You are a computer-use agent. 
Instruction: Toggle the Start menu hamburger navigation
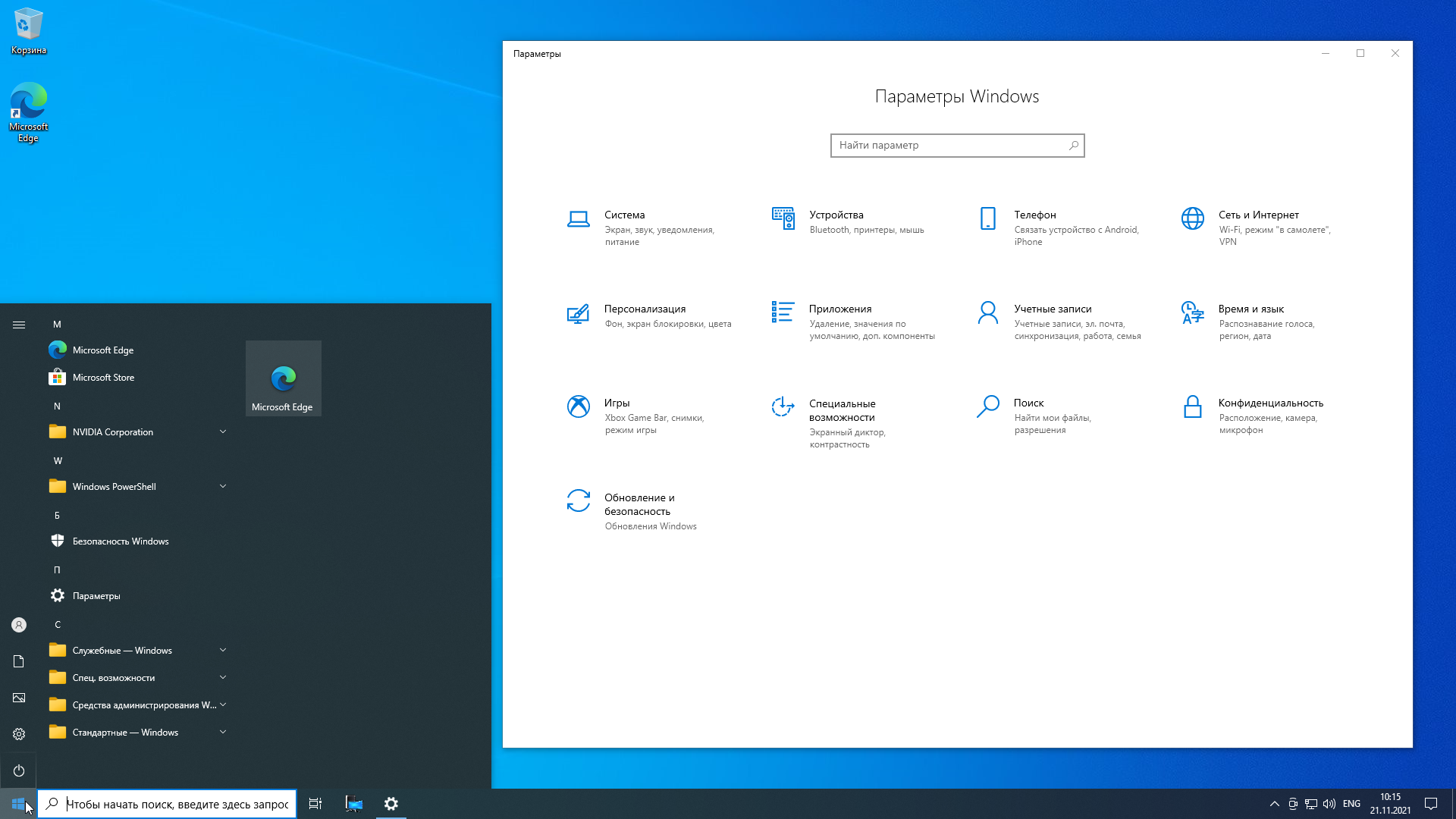coord(19,325)
